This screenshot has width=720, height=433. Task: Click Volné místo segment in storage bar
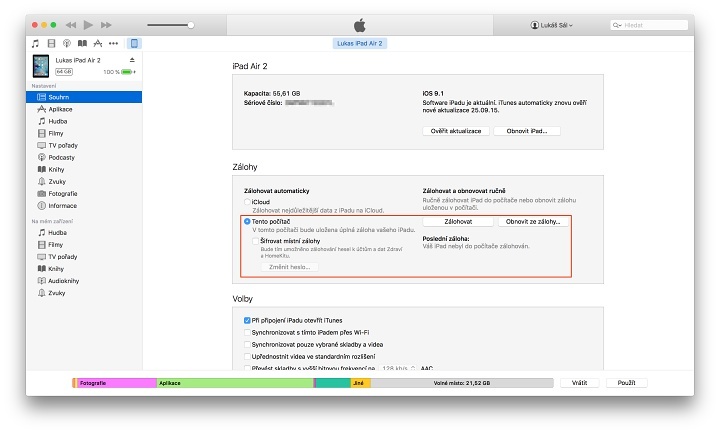click(x=462, y=383)
